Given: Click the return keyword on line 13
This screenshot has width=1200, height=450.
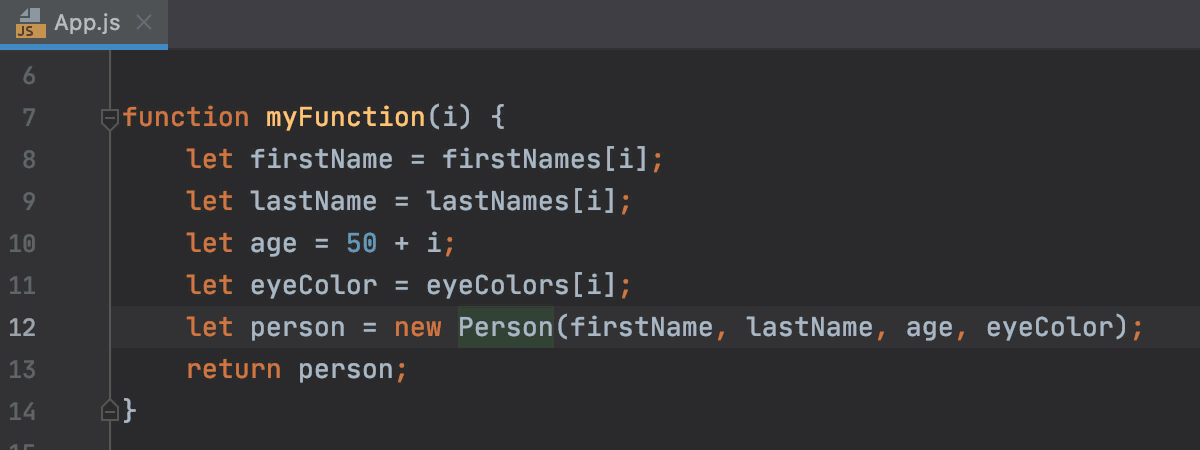Looking at the screenshot, I should click(234, 370).
